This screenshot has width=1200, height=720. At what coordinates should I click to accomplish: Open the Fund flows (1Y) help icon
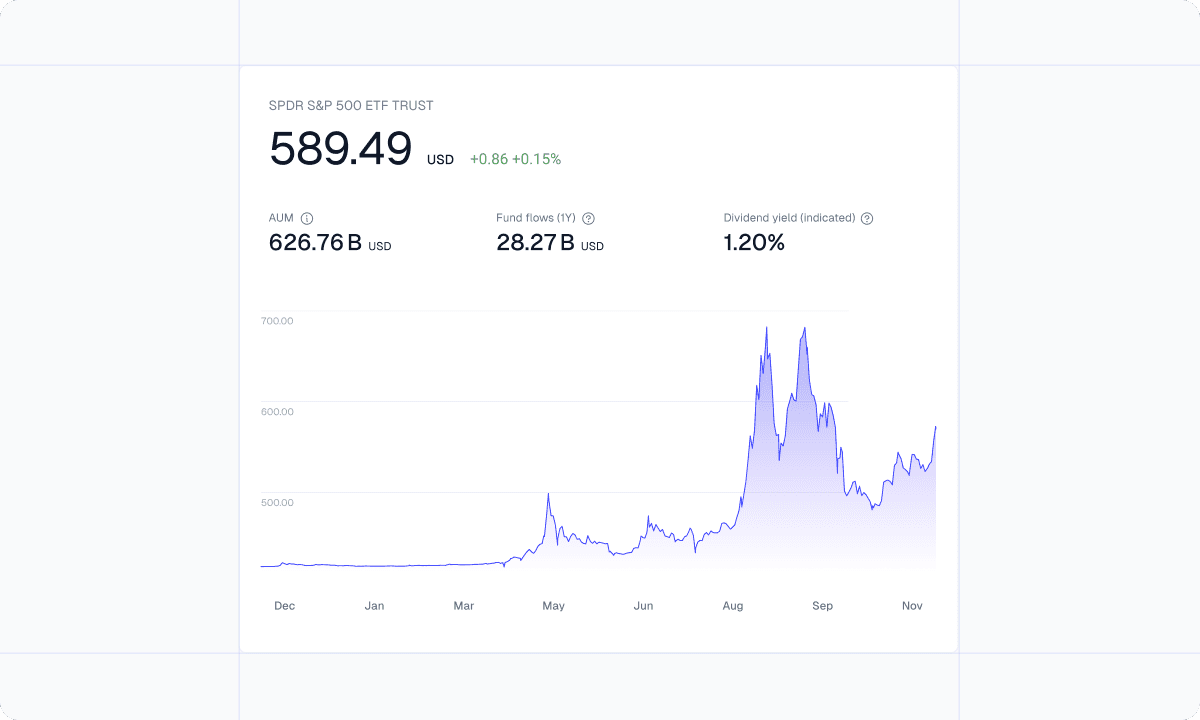(589, 218)
